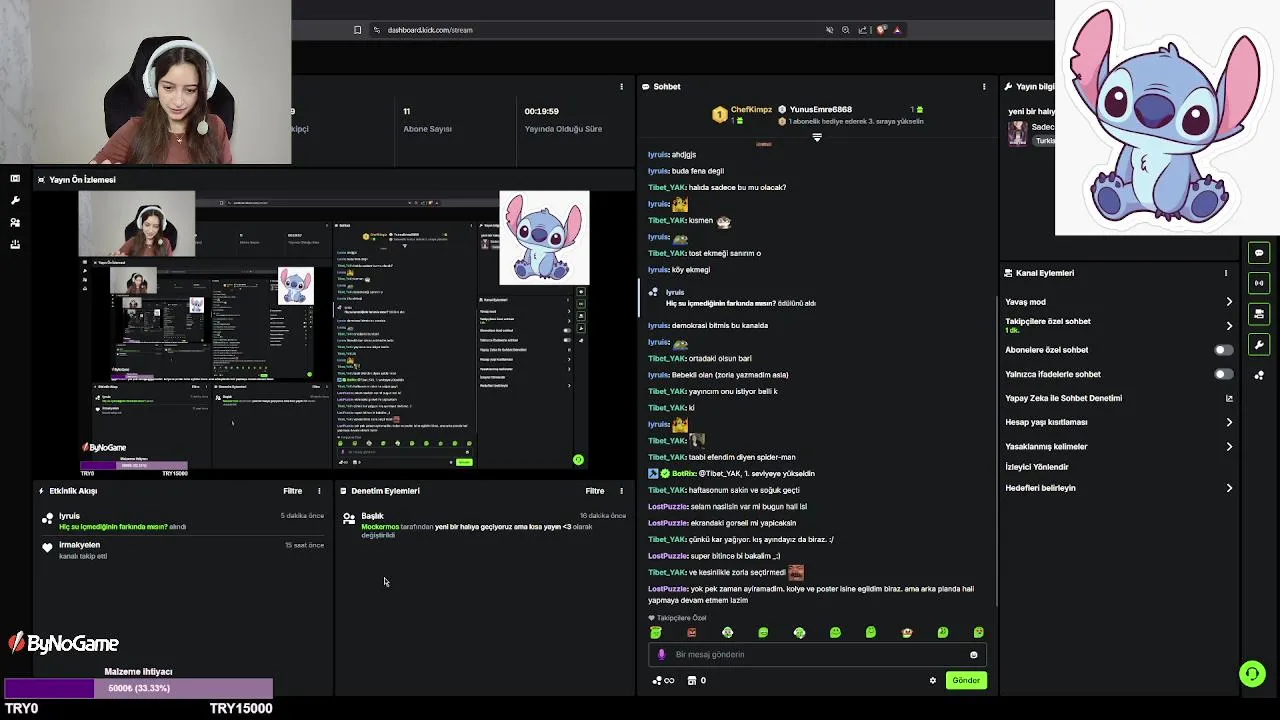Click YunusEmre6868 username in gift leaderboard
1280x720 pixels.
pos(821,110)
